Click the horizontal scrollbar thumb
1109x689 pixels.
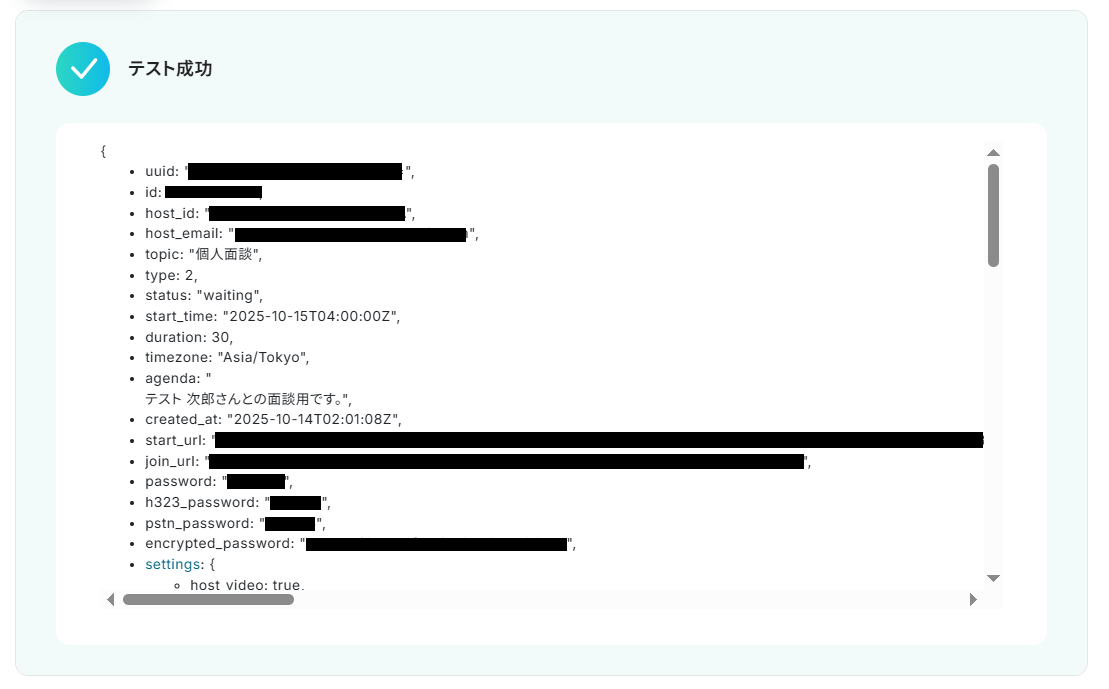(208, 599)
